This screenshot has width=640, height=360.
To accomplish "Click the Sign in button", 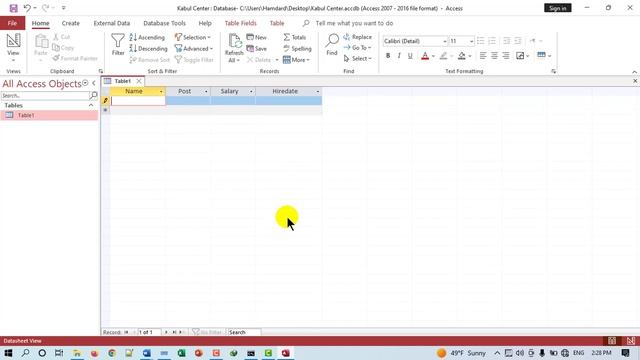I will (558, 8).
